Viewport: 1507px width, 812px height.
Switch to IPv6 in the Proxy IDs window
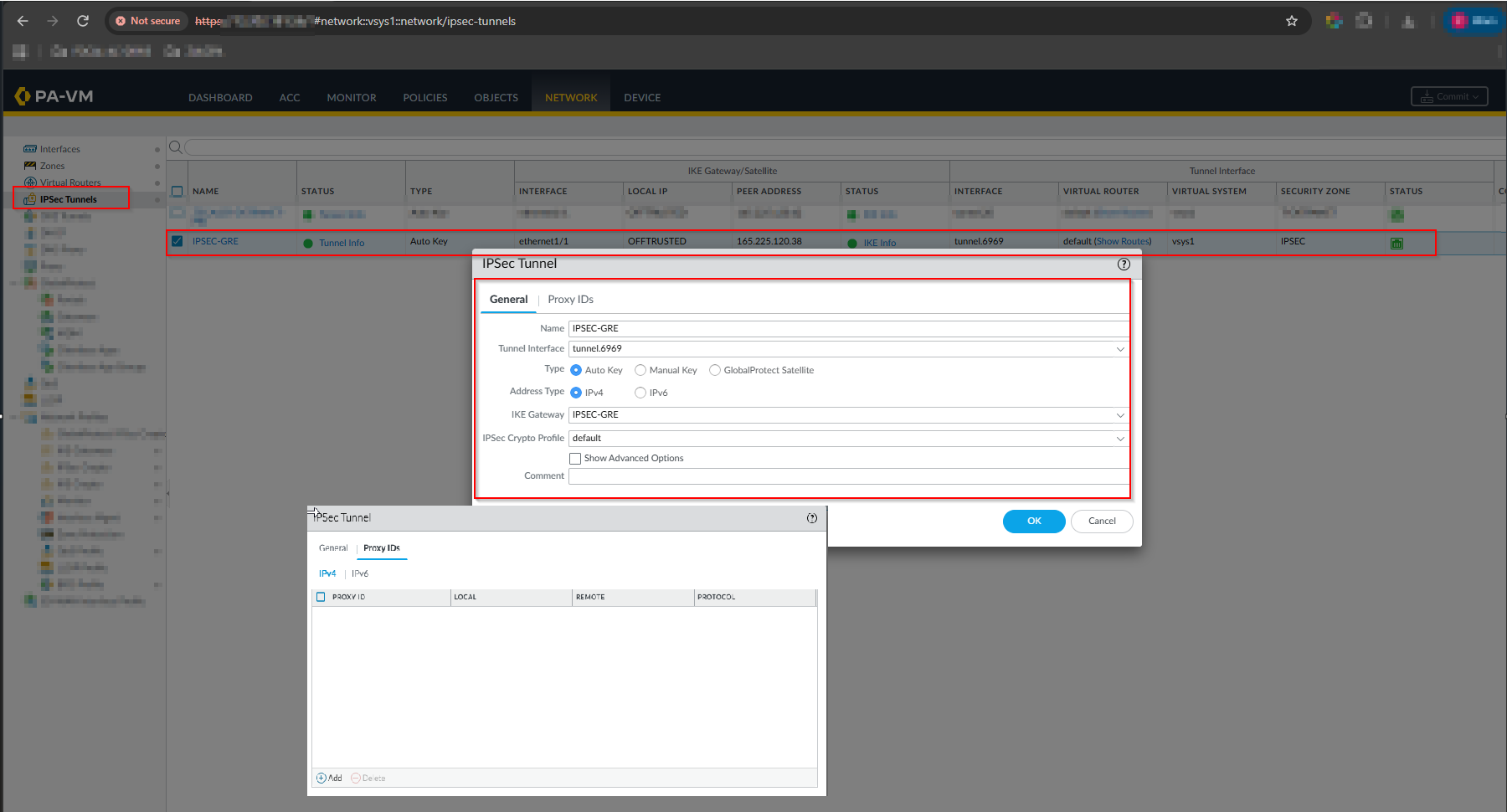tap(360, 573)
